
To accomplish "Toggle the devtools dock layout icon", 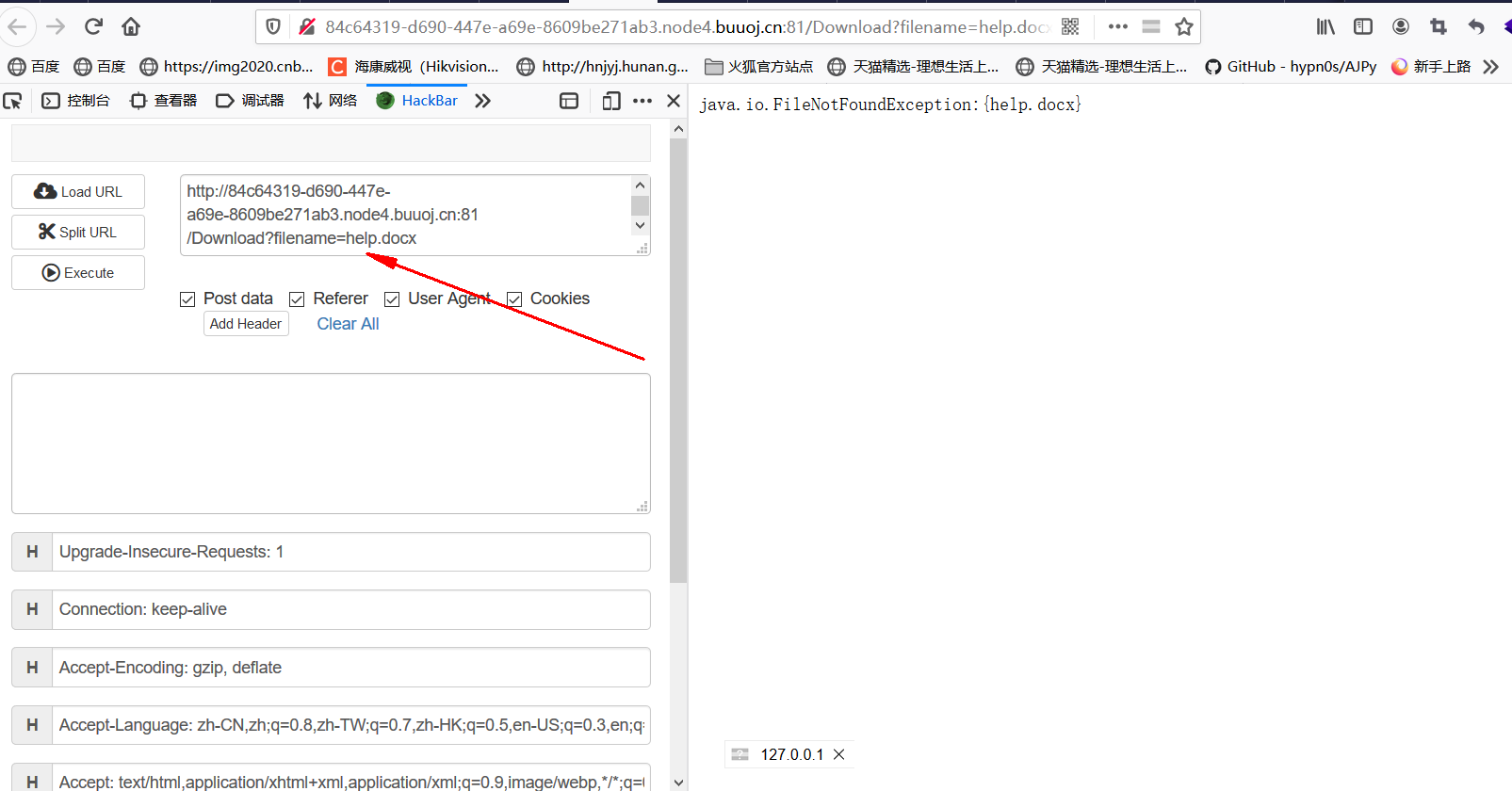I will click(x=569, y=101).
